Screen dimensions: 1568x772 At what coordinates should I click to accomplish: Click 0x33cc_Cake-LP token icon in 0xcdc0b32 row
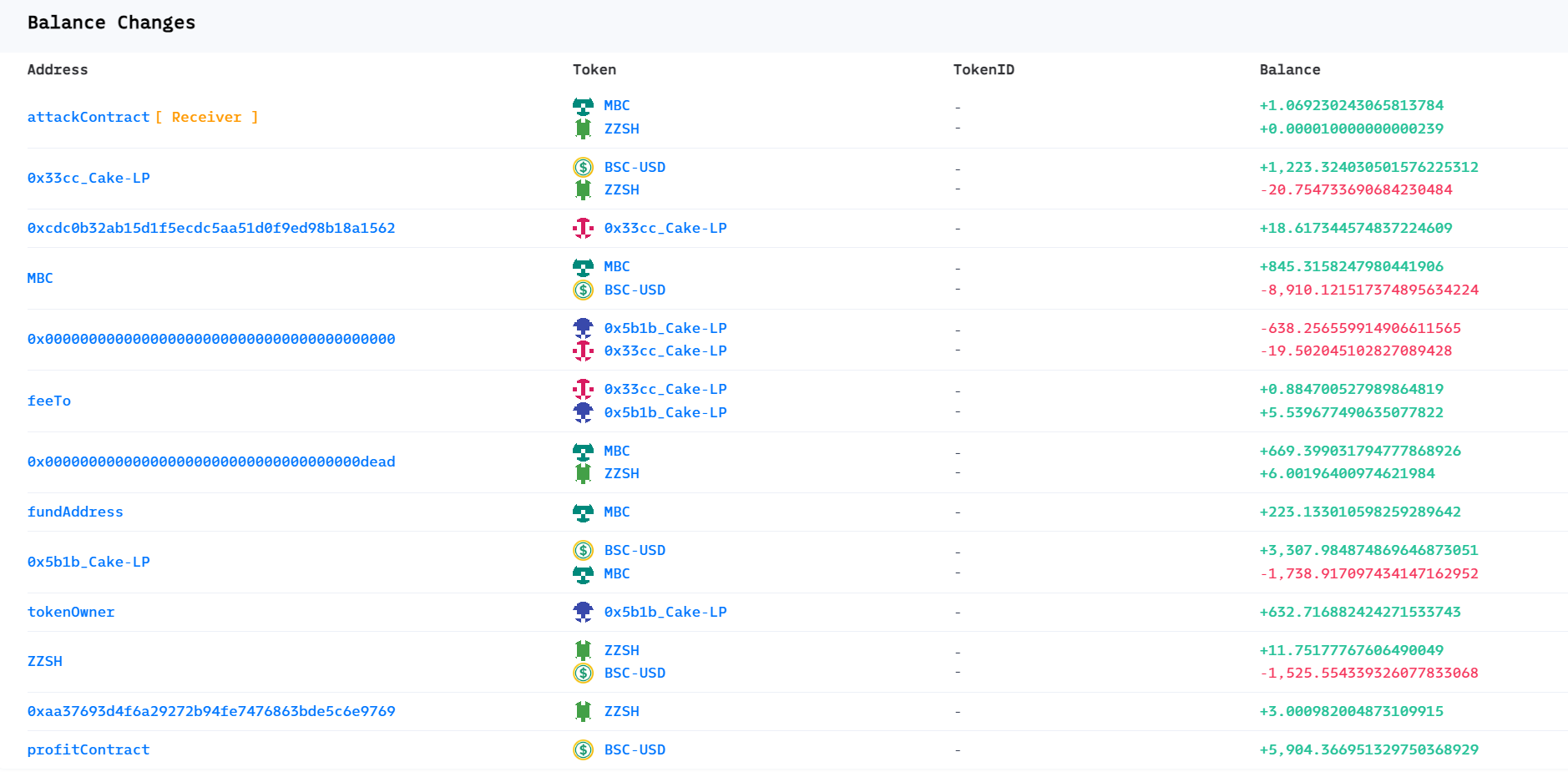tap(583, 228)
